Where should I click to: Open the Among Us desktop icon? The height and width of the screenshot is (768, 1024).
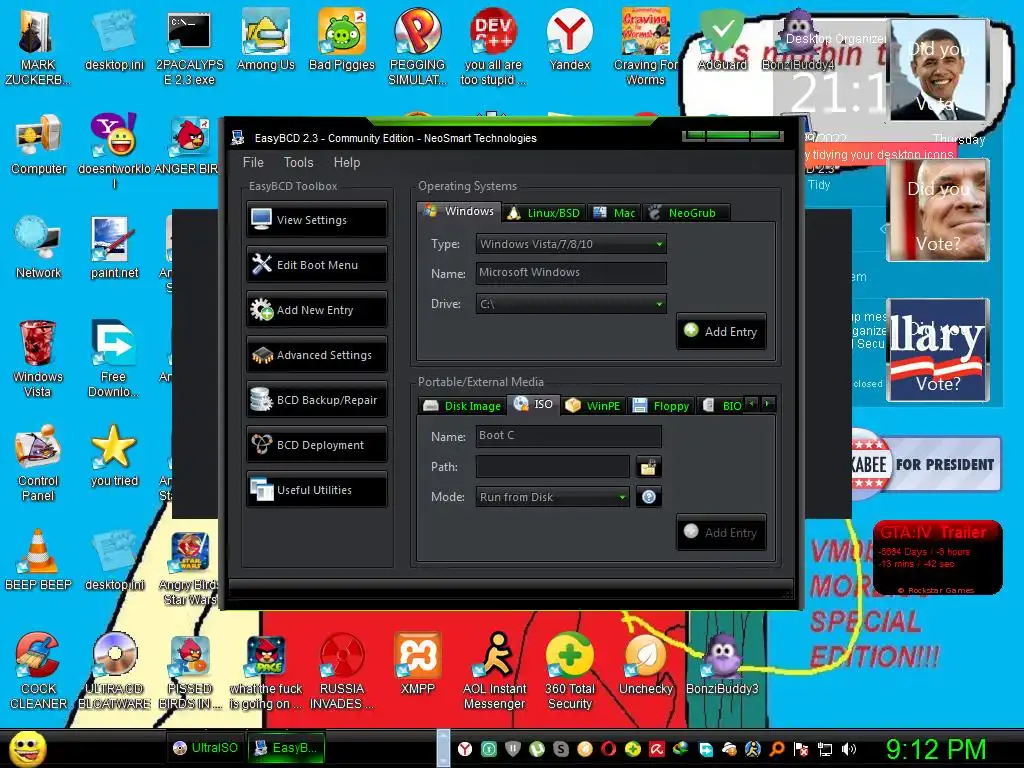266,40
